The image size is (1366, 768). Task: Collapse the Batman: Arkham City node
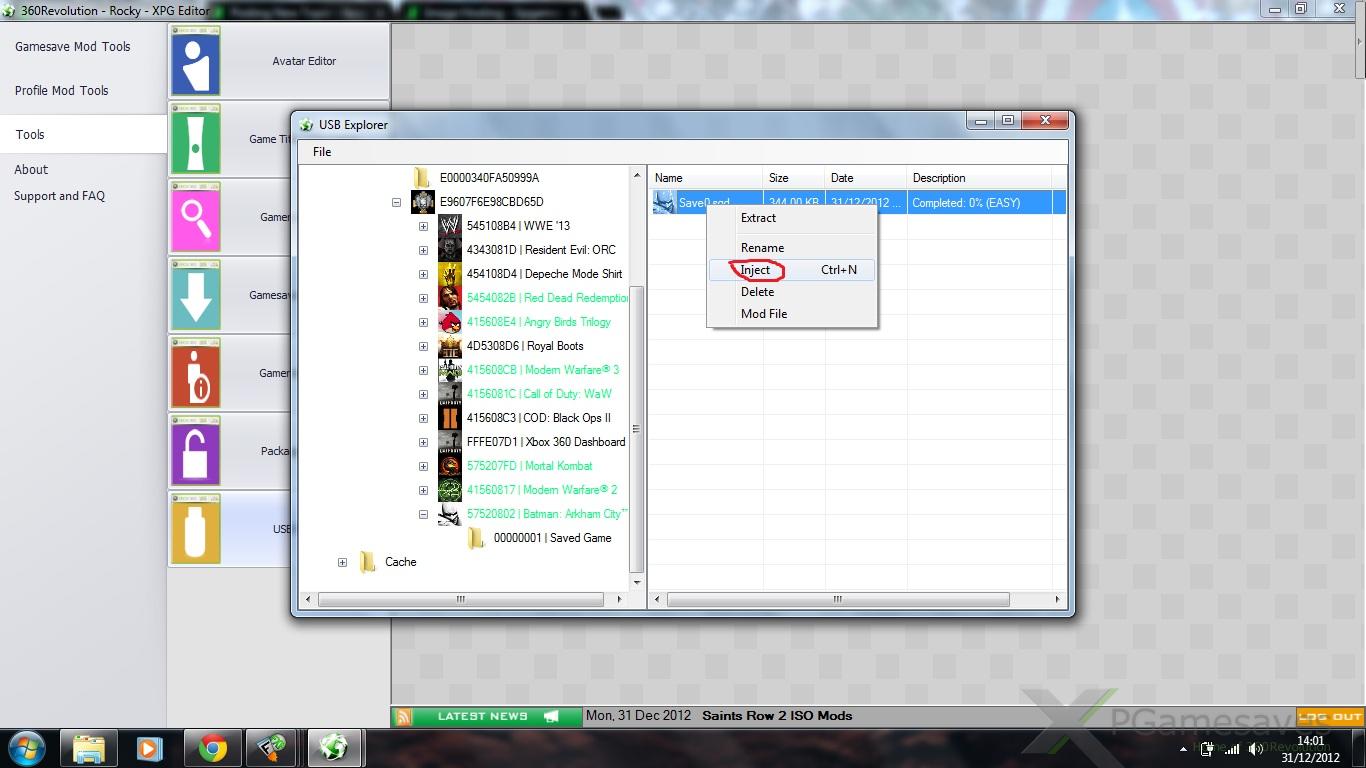point(423,514)
